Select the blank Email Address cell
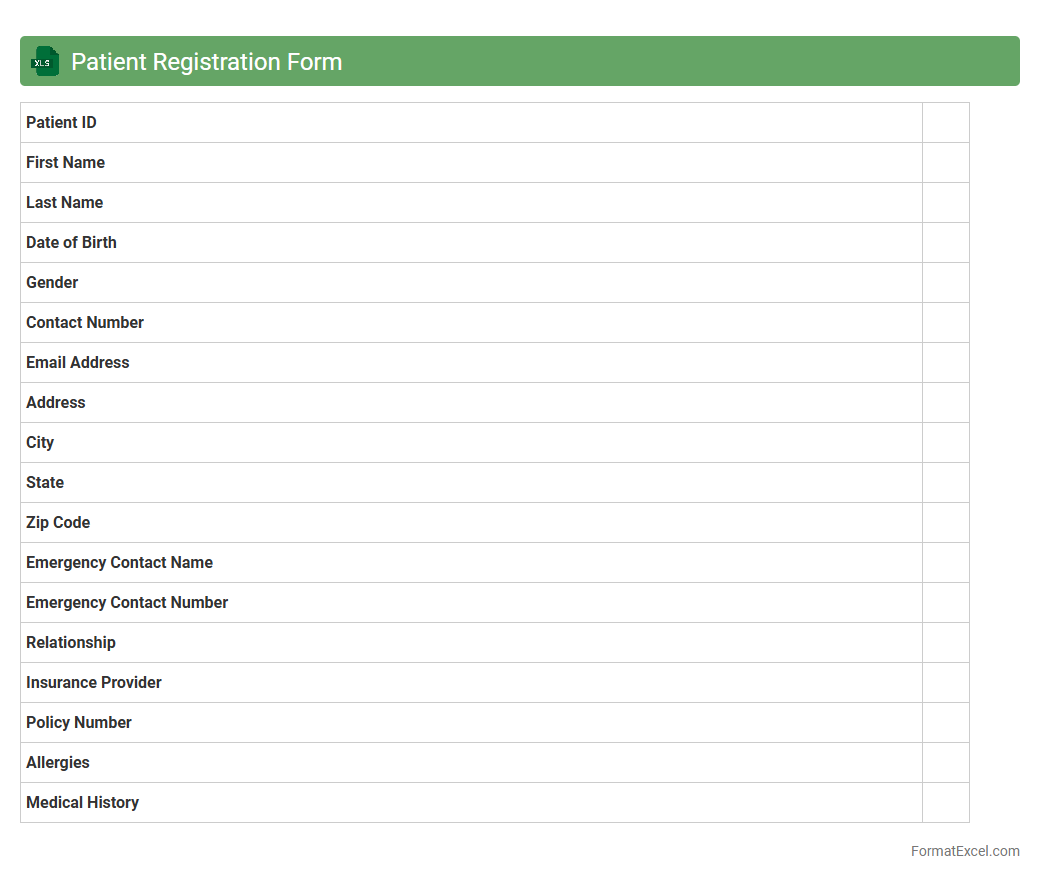1040x880 pixels. click(945, 363)
